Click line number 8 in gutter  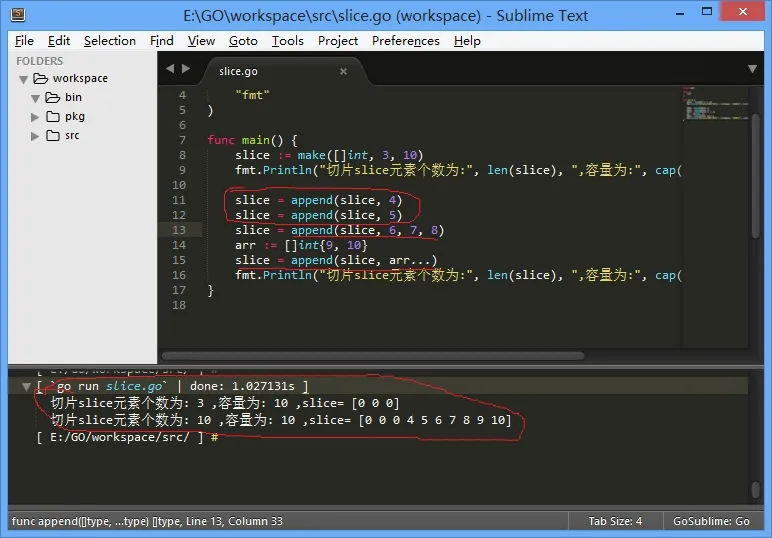click(182, 155)
